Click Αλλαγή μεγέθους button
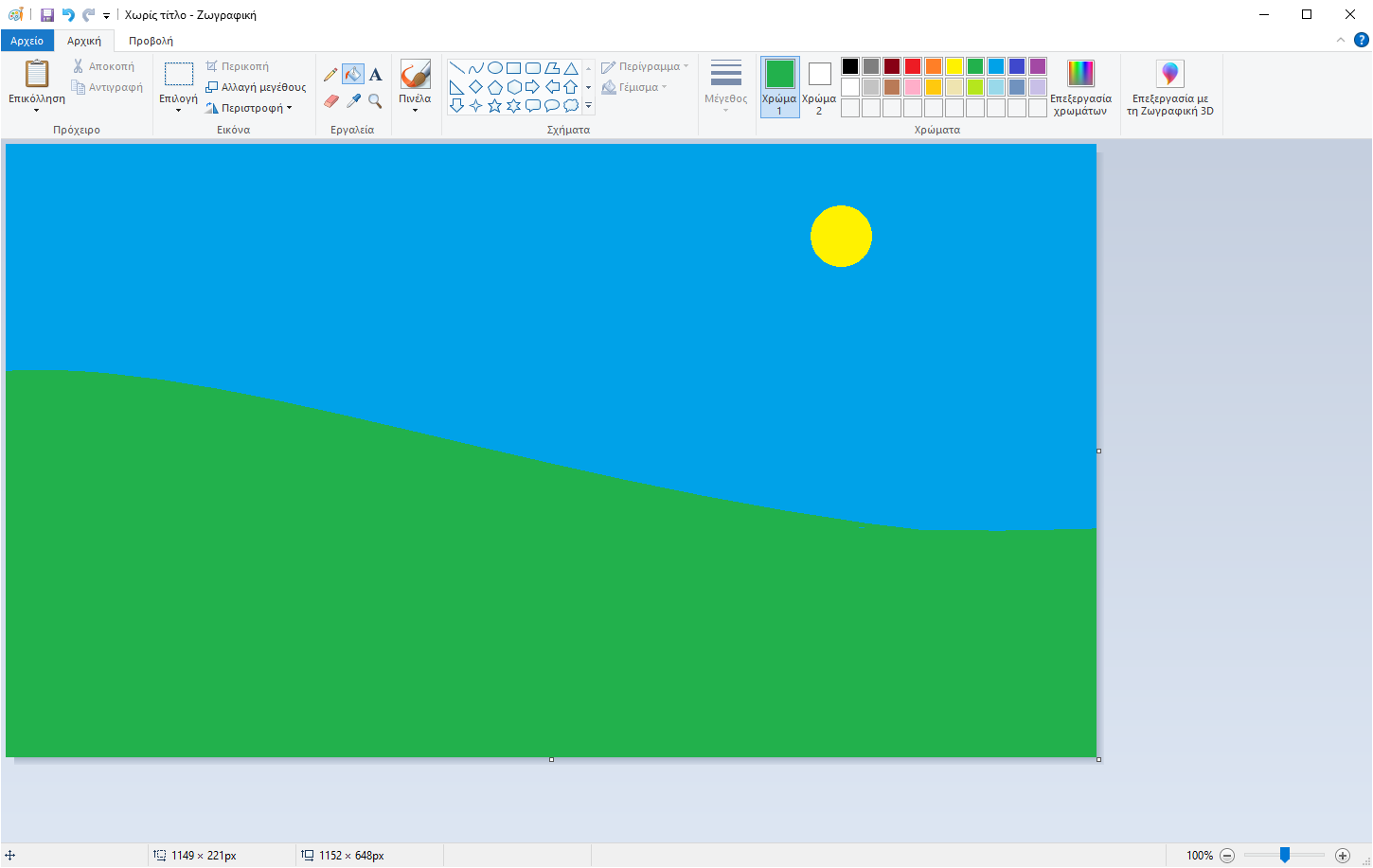 256,87
